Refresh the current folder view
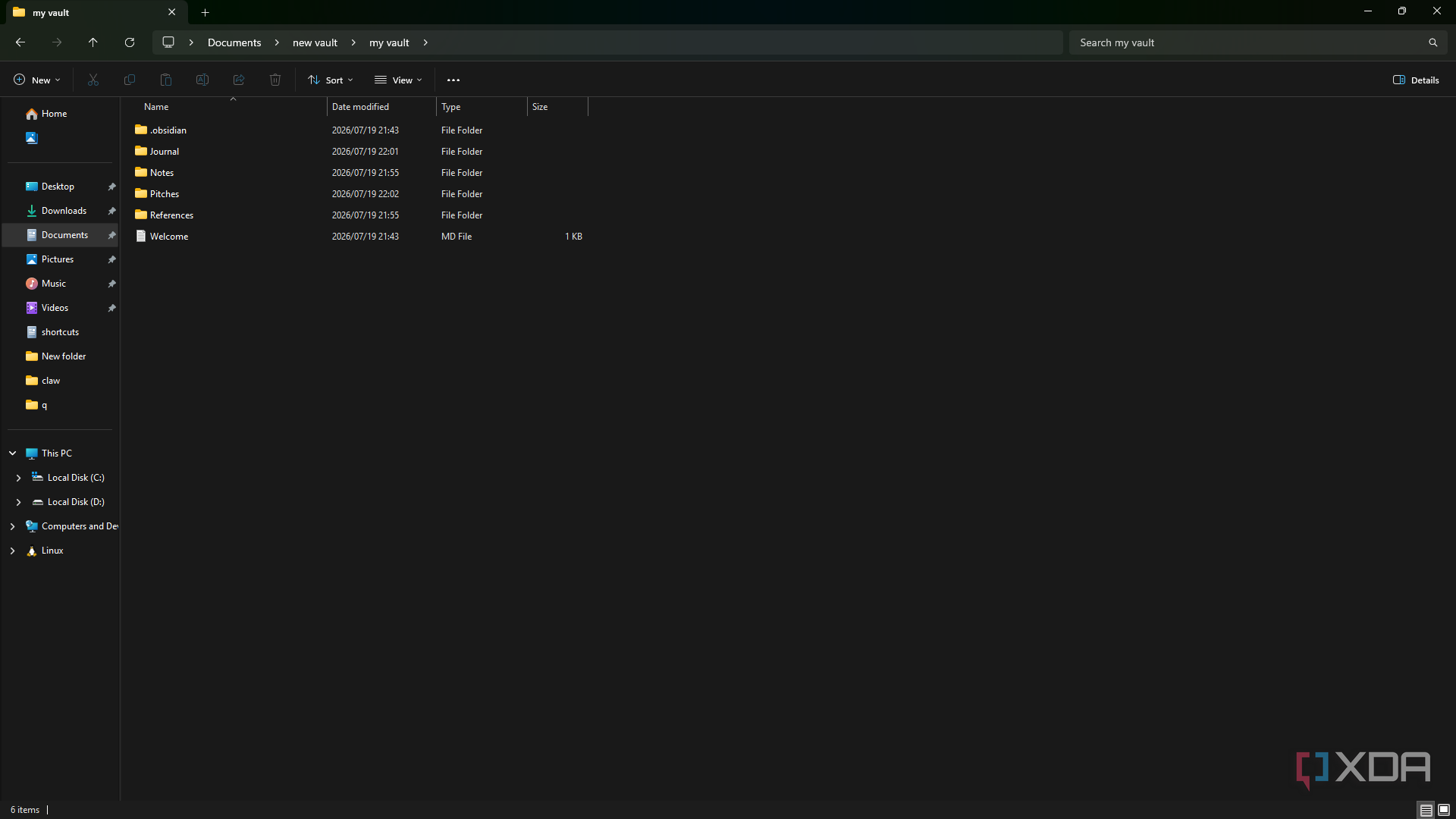Image resolution: width=1456 pixels, height=819 pixels. click(130, 42)
